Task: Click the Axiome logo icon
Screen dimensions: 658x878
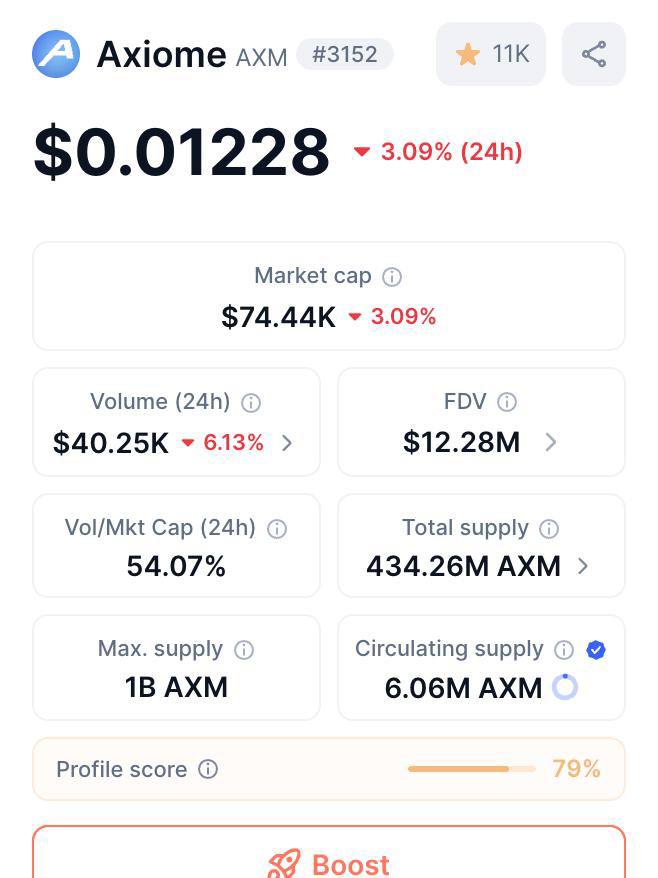Action: 56,54
